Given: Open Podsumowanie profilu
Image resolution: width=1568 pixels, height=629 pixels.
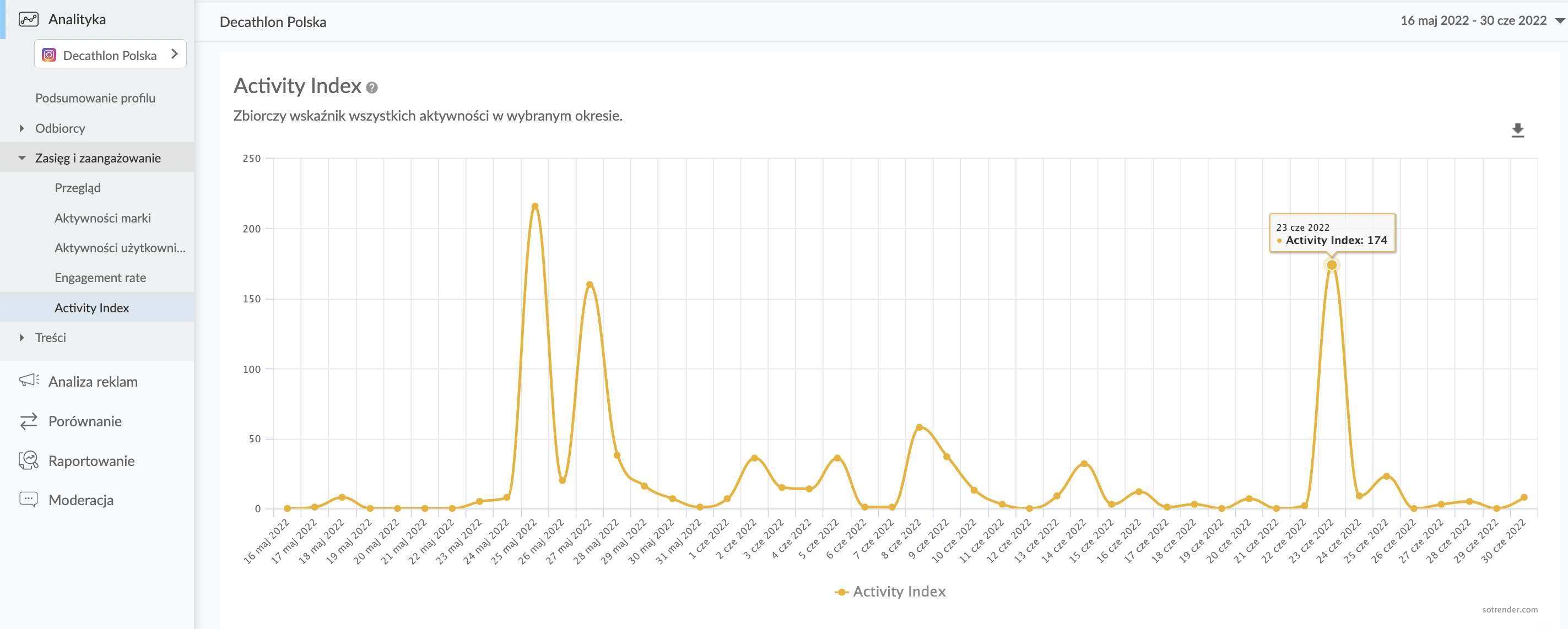Looking at the screenshot, I should point(95,98).
